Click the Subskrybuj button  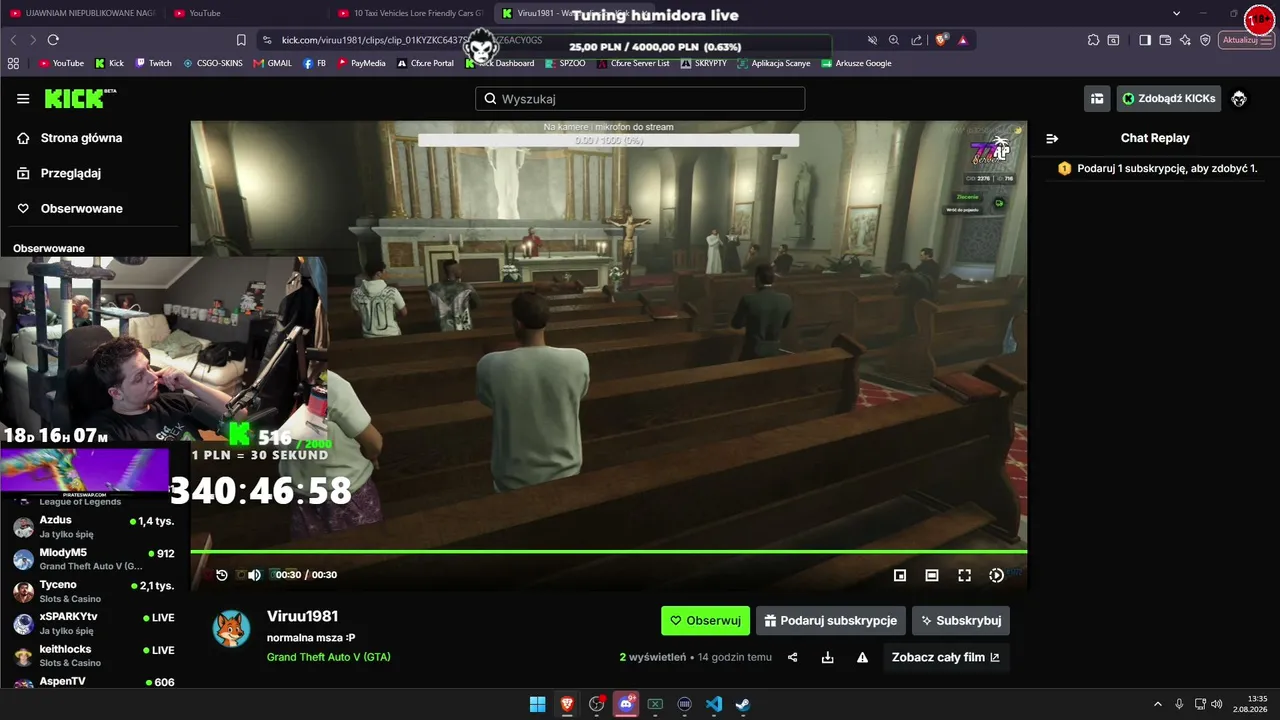point(961,620)
